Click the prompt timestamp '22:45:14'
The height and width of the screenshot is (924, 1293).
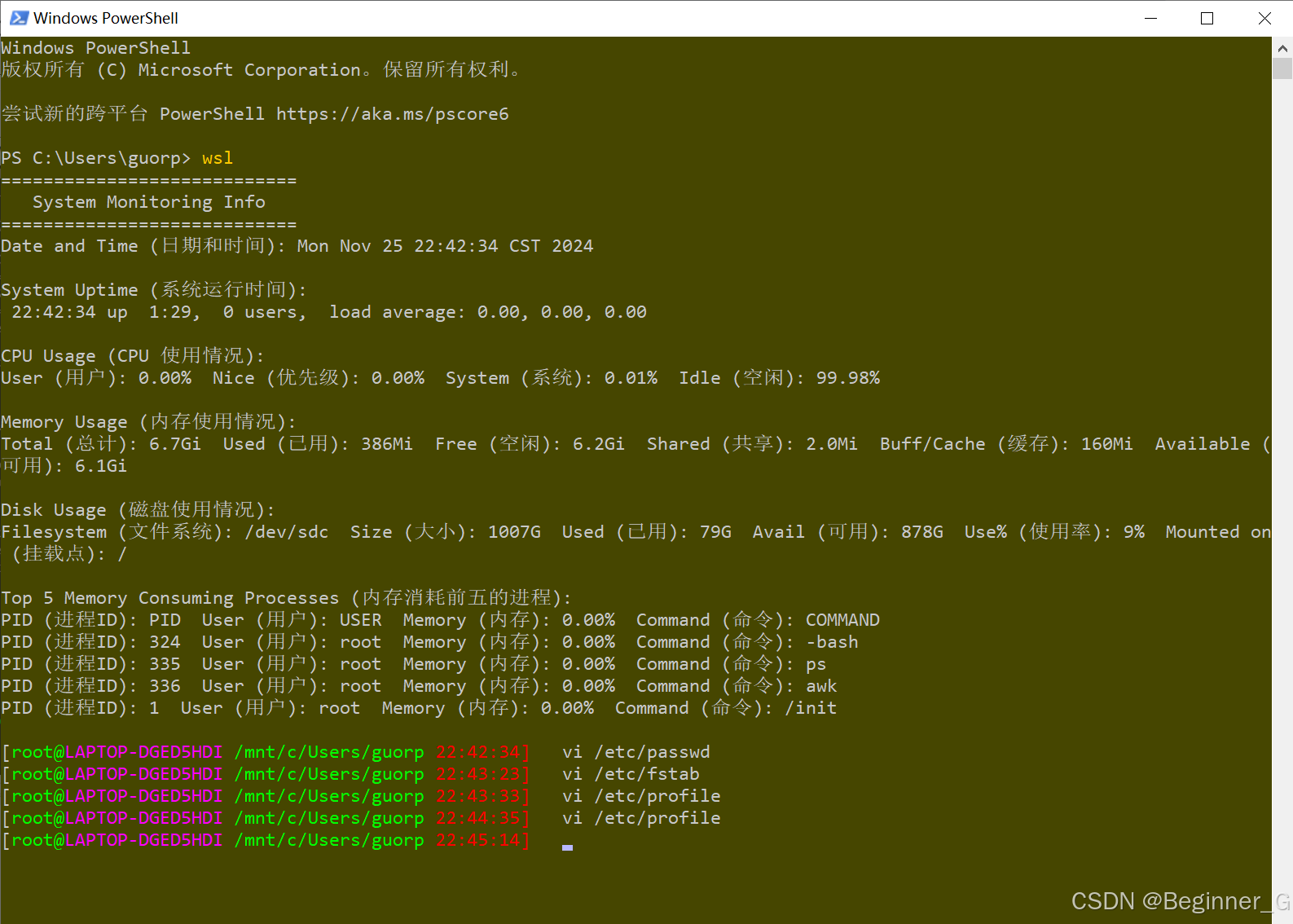[478, 840]
